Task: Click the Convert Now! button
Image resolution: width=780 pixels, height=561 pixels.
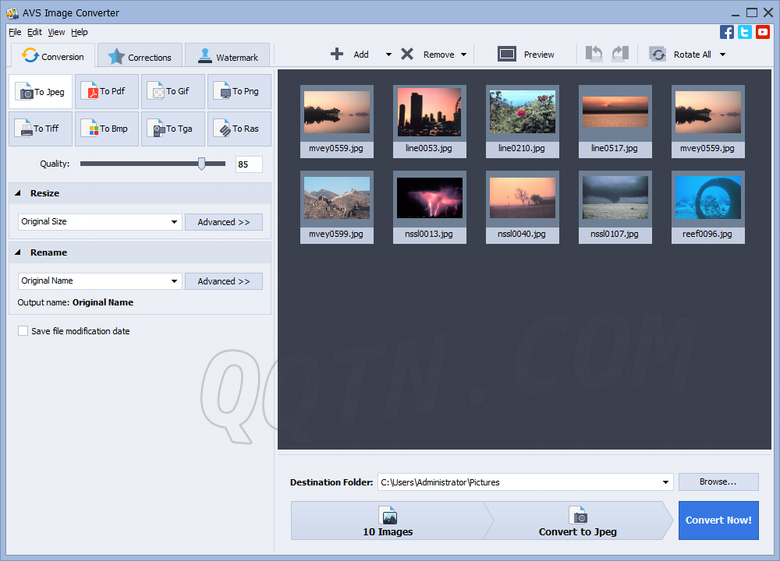Action: point(718,521)
